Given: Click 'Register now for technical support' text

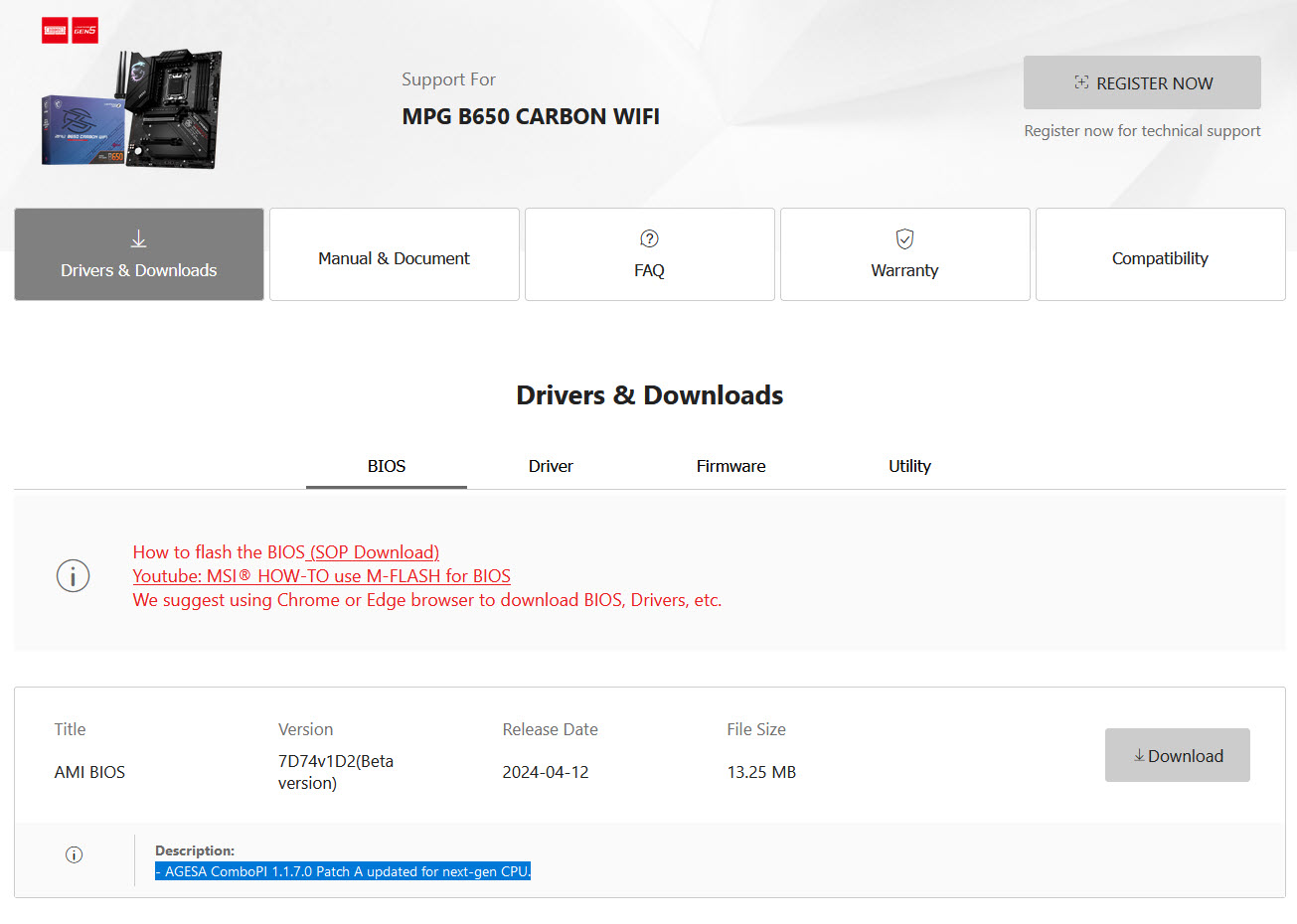Looking at the screenshot, I should click(x=1142, y=130).
